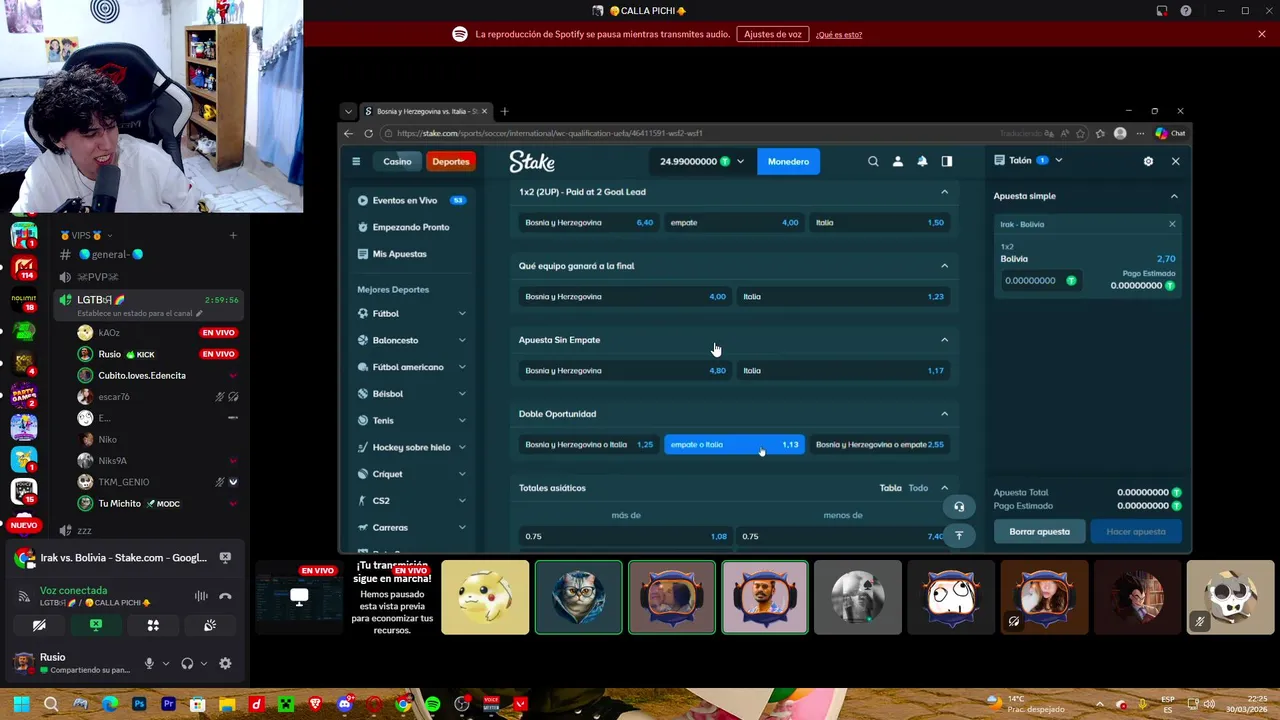This screenshot has height=720, width=1280.
Task: Open Discord user settings gear
Action: pos(225,663)
